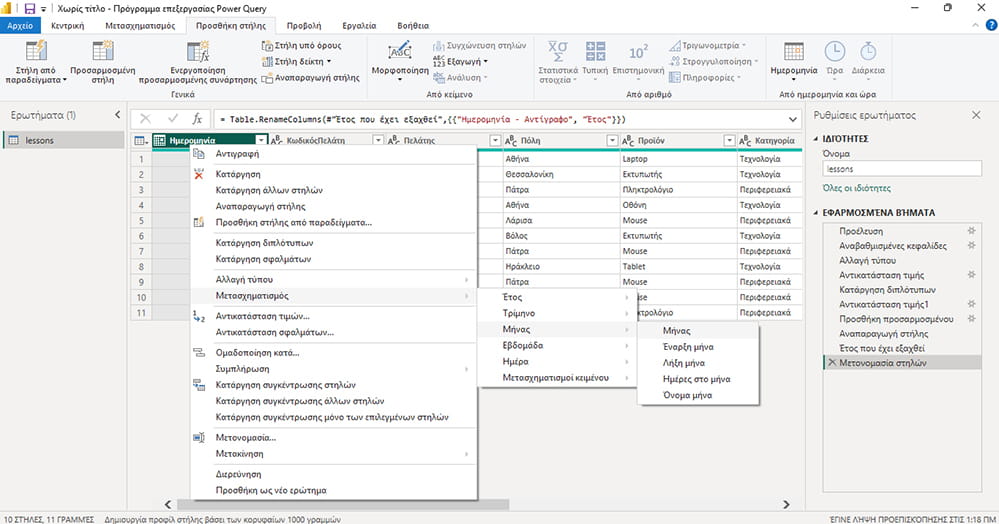This screenshot has width=999, height=524.
Task: Click the table icon at grid's top-left corner
Action: (x=141, y=140)
